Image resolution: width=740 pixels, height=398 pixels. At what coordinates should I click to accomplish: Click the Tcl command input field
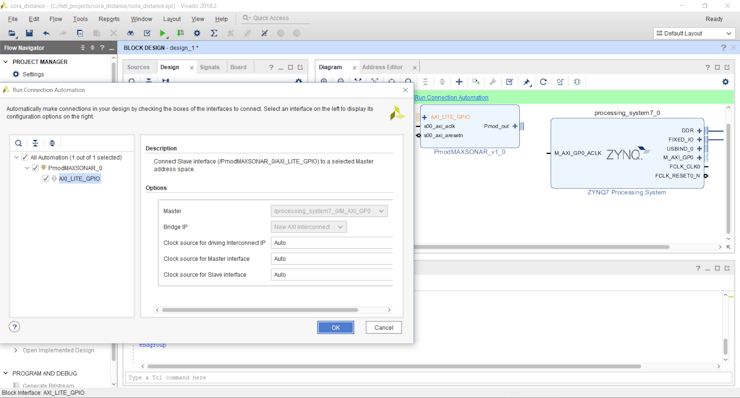(428, 378)
